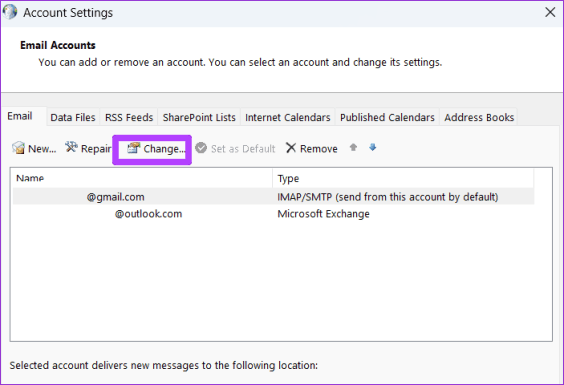Select the @gmail.com account row
Image resolution: width=564 pixels, height=385 pixels.
tap(273, 197)
